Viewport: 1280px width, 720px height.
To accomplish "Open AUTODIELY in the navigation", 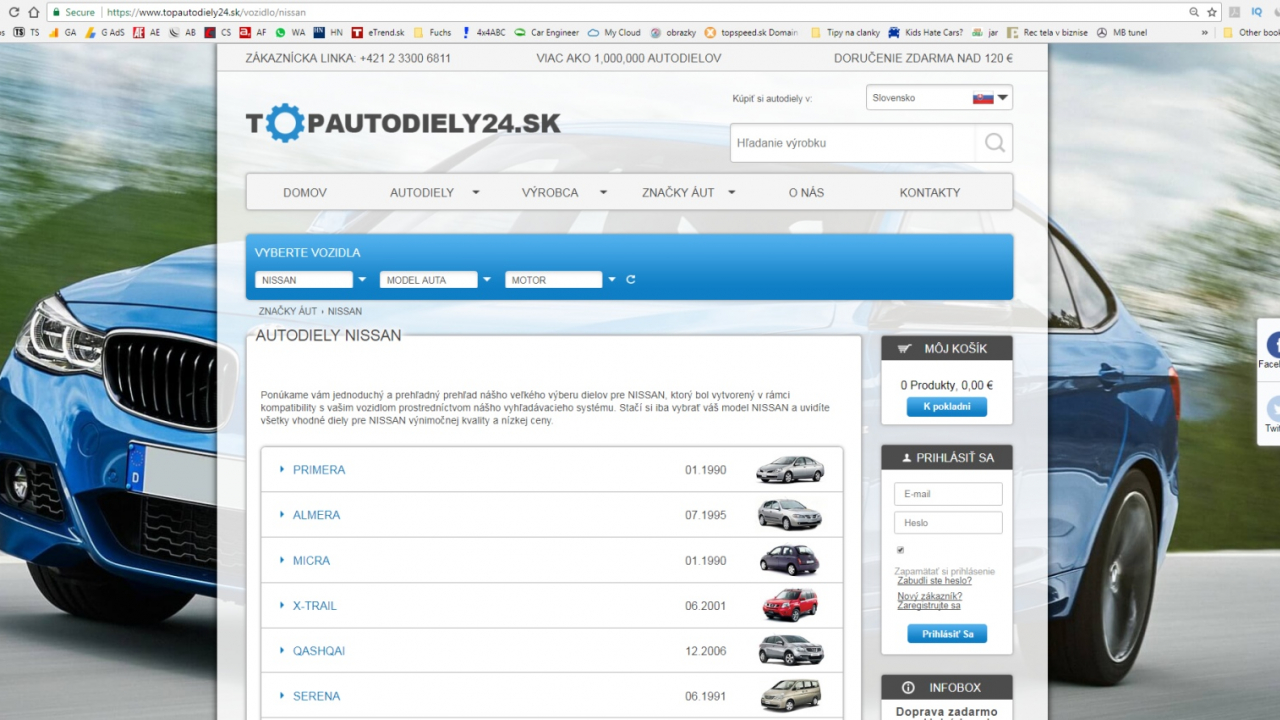I will pyautogui.click(x=422, y=192).
